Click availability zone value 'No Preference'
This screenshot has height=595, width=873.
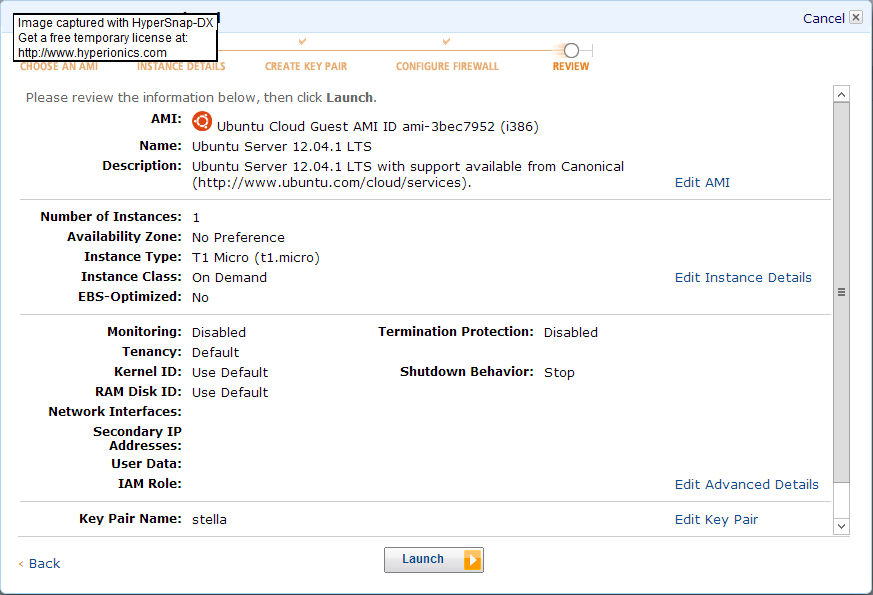238,238
